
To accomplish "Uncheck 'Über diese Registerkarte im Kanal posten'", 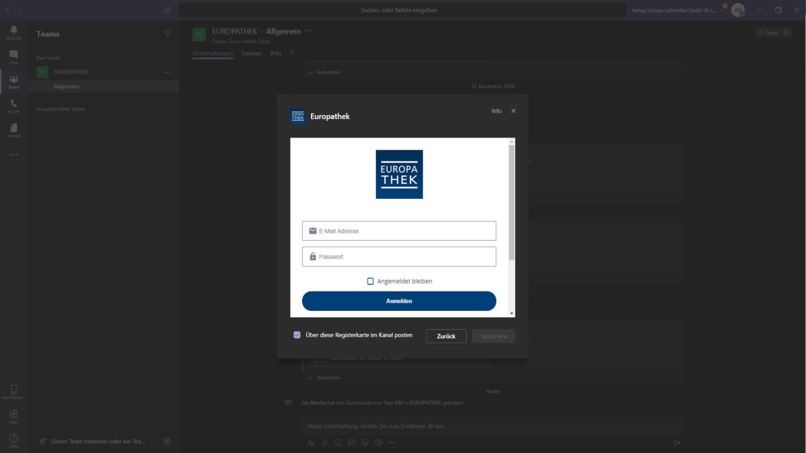I will coord(297,335).
